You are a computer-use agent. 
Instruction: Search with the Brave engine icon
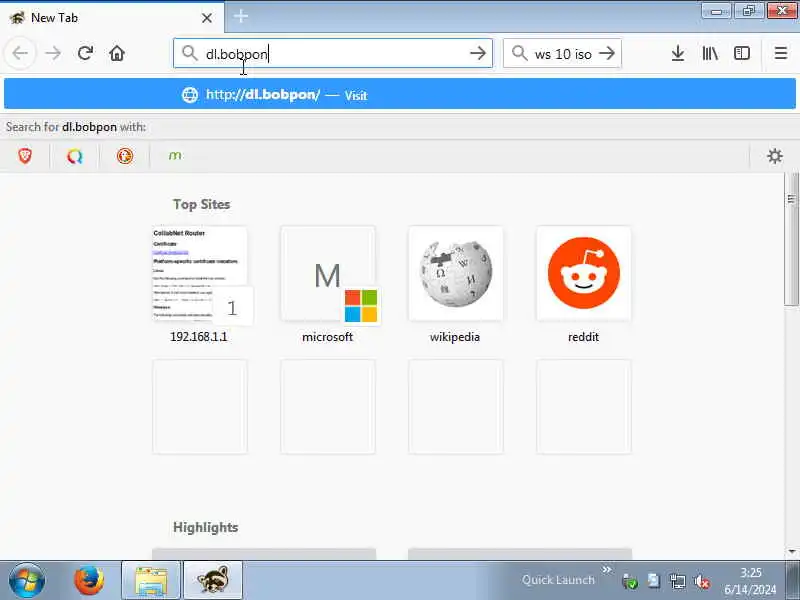pos(25,156)
